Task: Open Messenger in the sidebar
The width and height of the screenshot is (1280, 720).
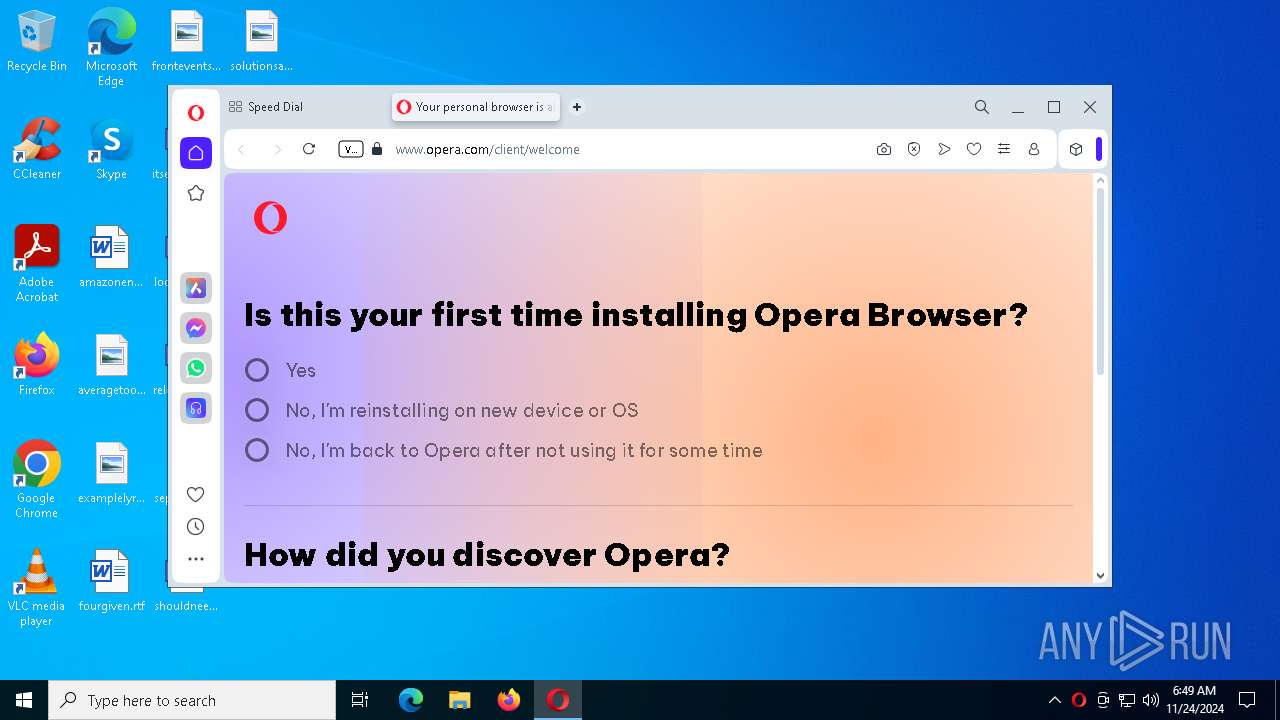Action: click(196, 328)
